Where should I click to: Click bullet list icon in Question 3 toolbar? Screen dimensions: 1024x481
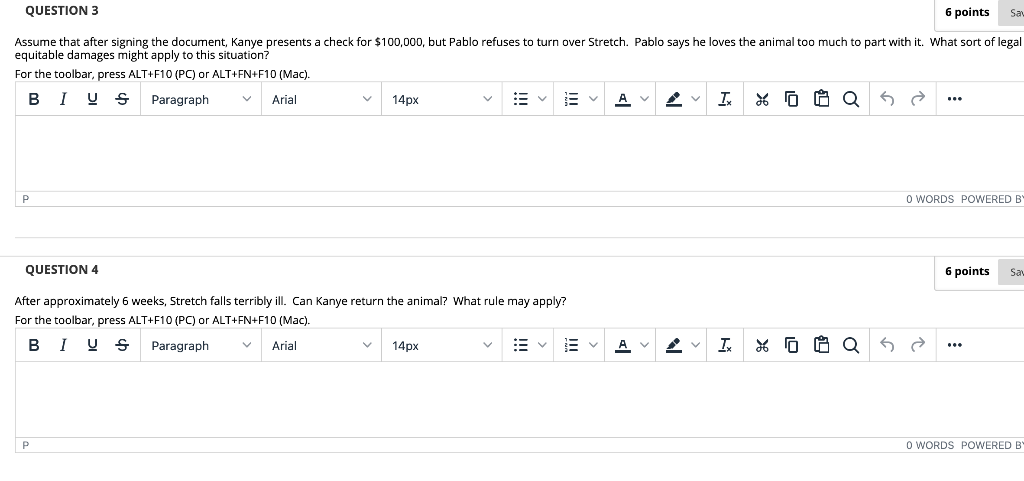tap(520, 99)
